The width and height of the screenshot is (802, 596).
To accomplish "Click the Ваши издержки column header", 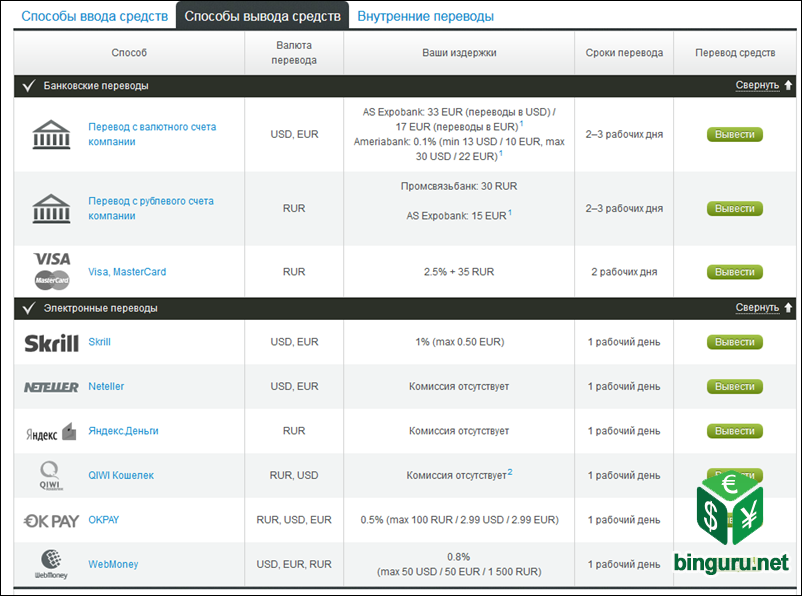I will (459, 53).
